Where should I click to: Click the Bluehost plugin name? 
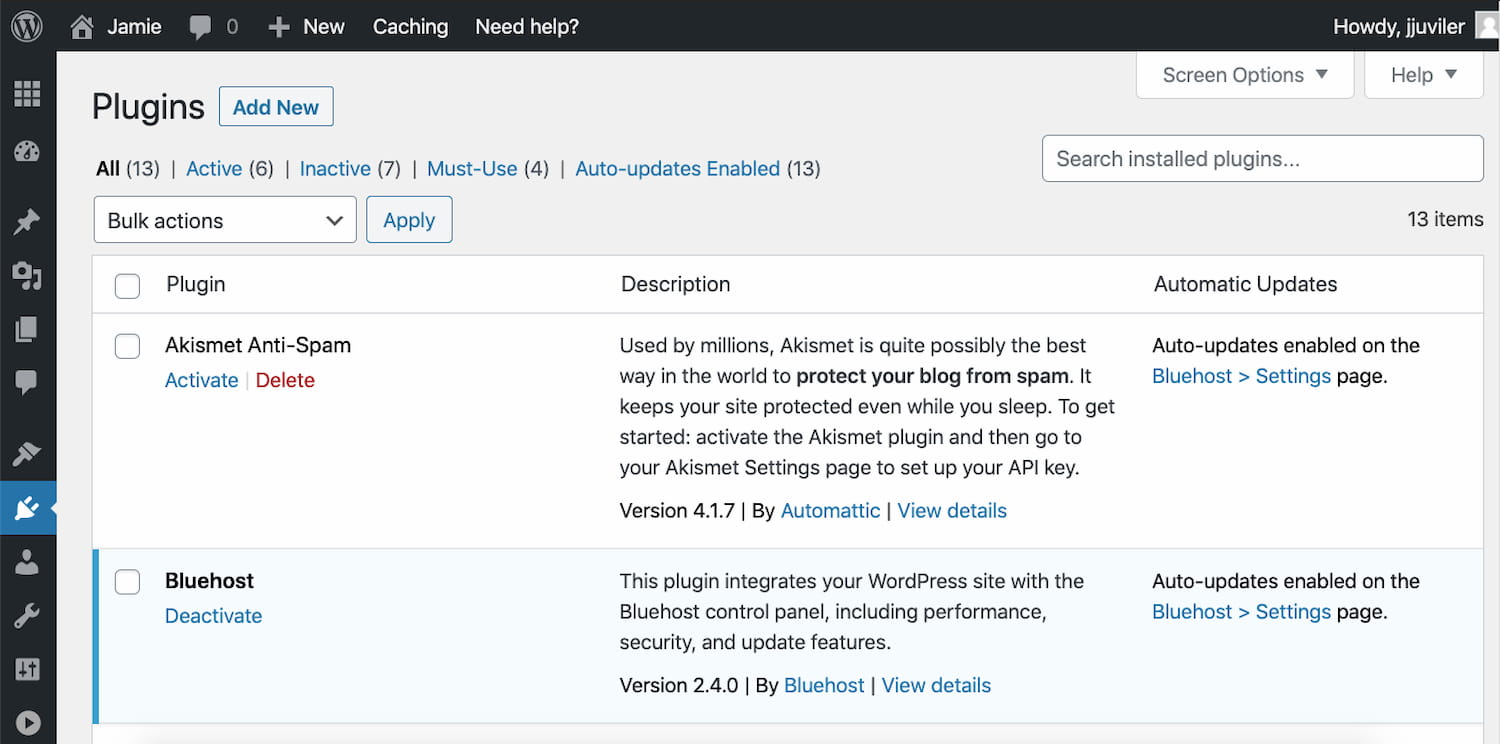pos(210,581)
